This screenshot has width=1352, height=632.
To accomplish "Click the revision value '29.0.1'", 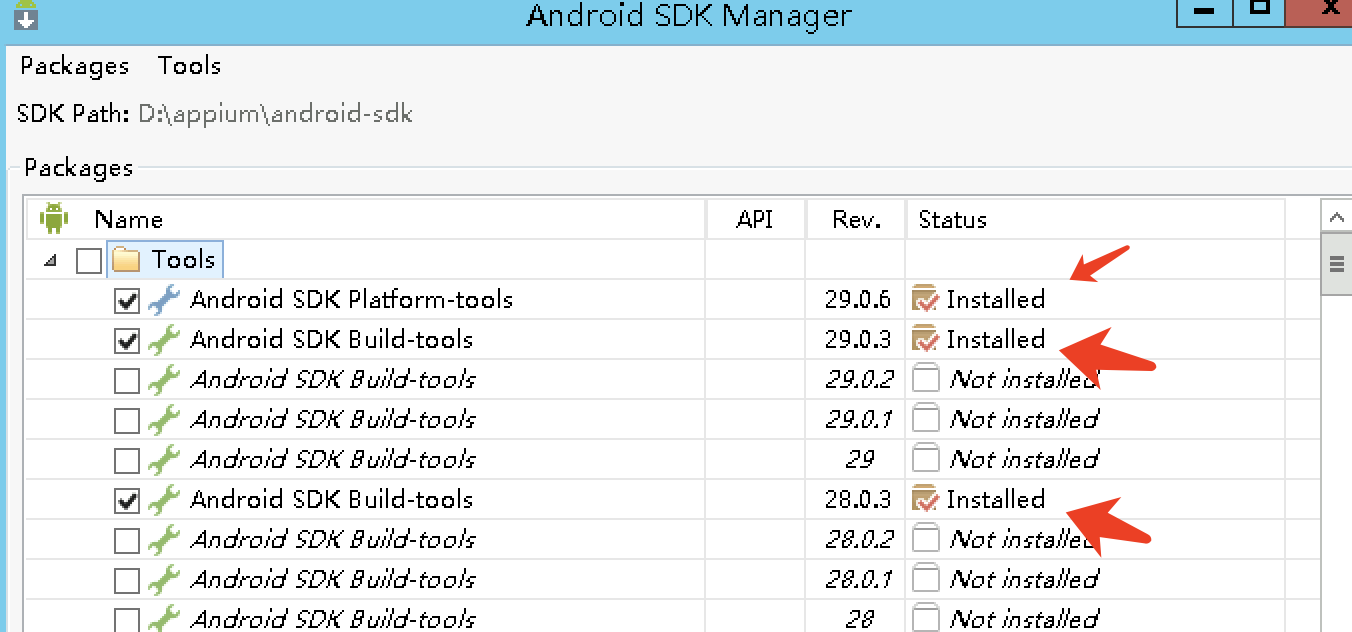I will coord(859,419).
